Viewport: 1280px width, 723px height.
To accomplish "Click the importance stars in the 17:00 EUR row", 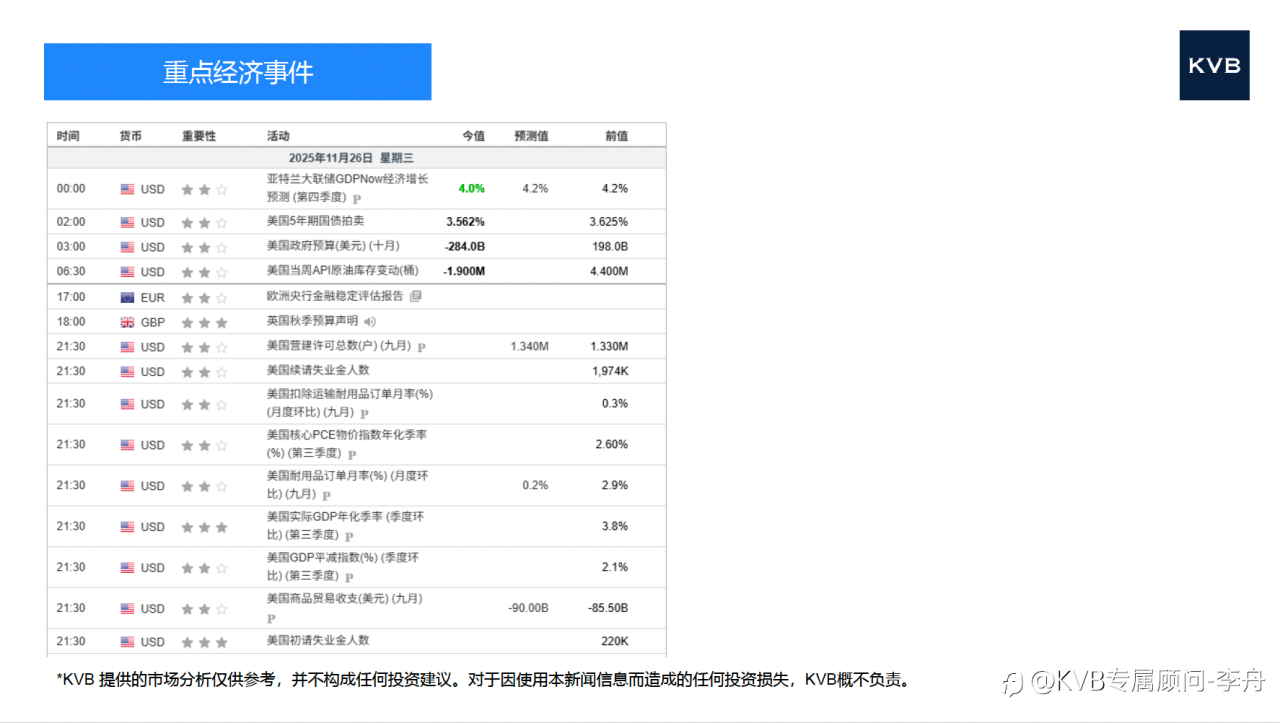I will click(204, 297).
